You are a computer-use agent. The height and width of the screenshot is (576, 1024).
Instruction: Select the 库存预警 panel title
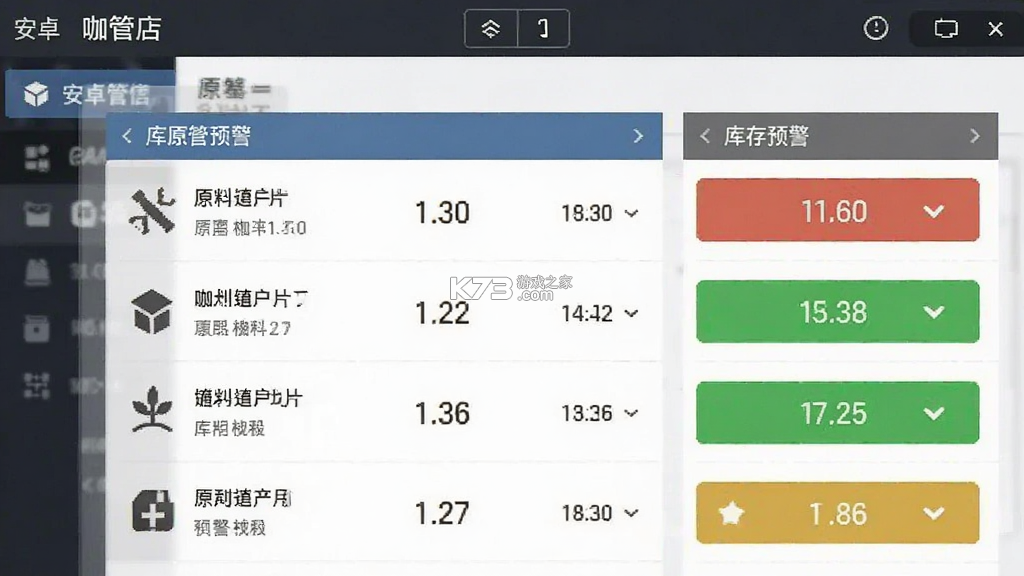766,136
